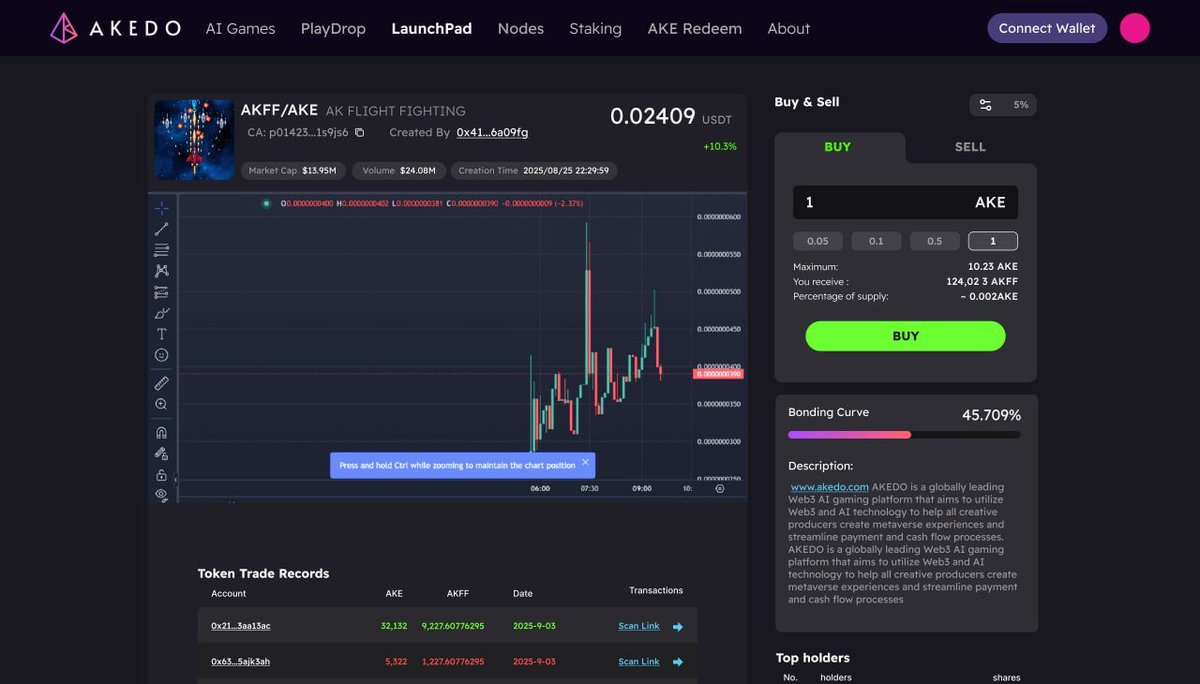
Task: Click the Market Cap $13.95M badge
Action: point(294,170)
